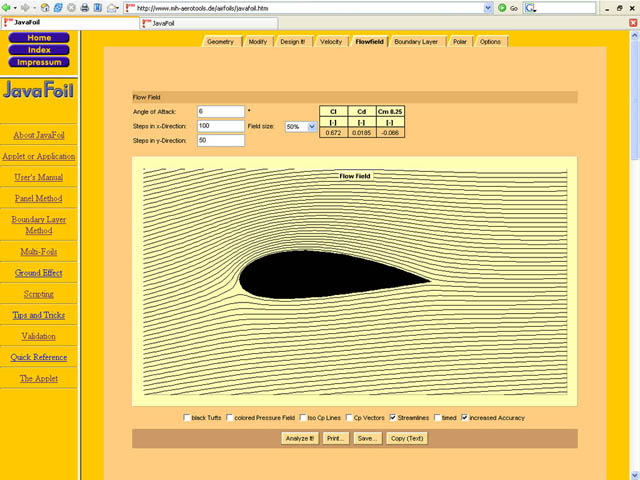Click the Impressum navigation button
Screen dimensions: 640x480
[39, 62]
